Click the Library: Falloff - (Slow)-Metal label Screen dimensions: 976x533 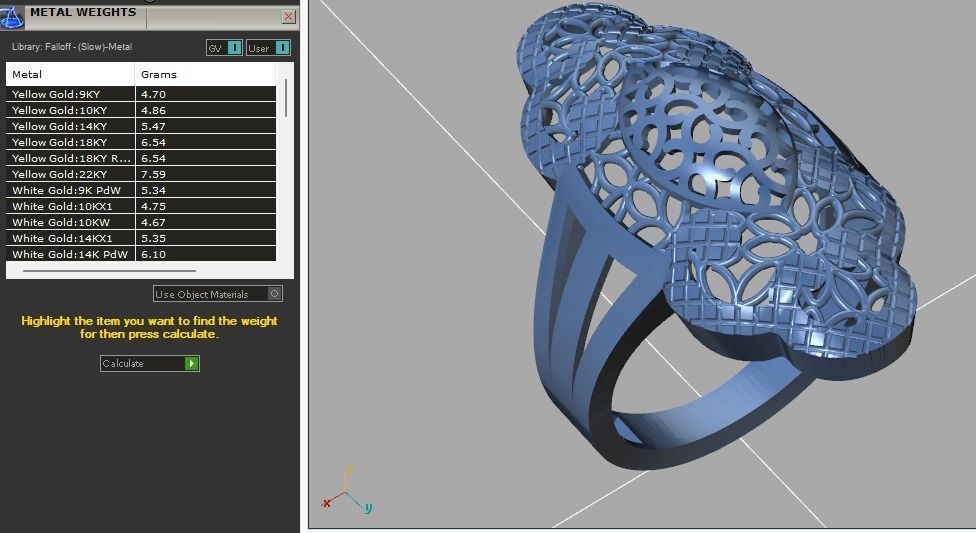click(x=72, y=47)
